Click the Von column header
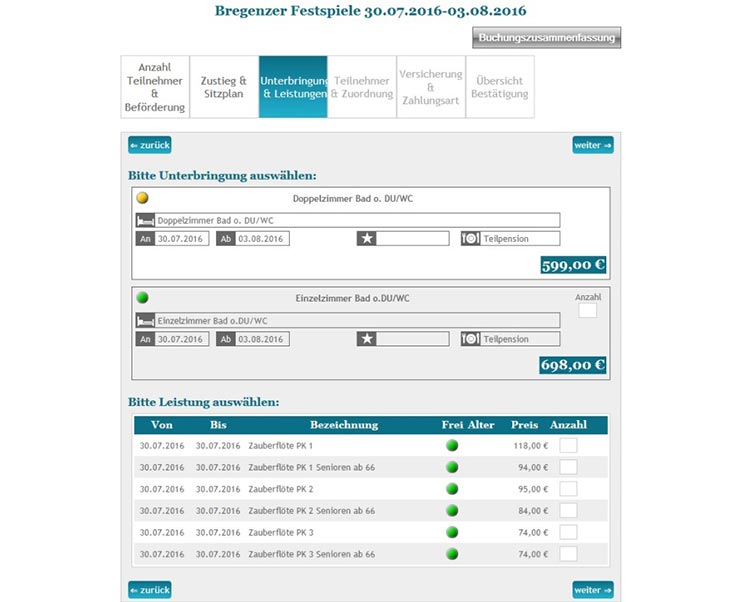 [162, 425]
